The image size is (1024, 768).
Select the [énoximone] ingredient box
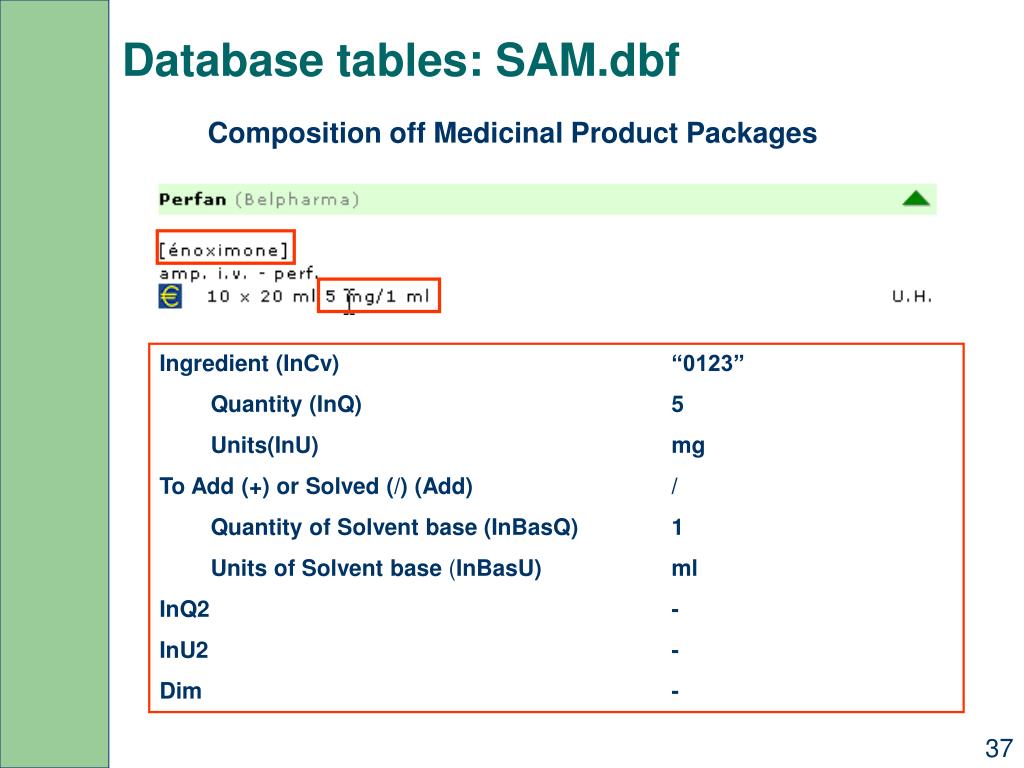[225, 247]
